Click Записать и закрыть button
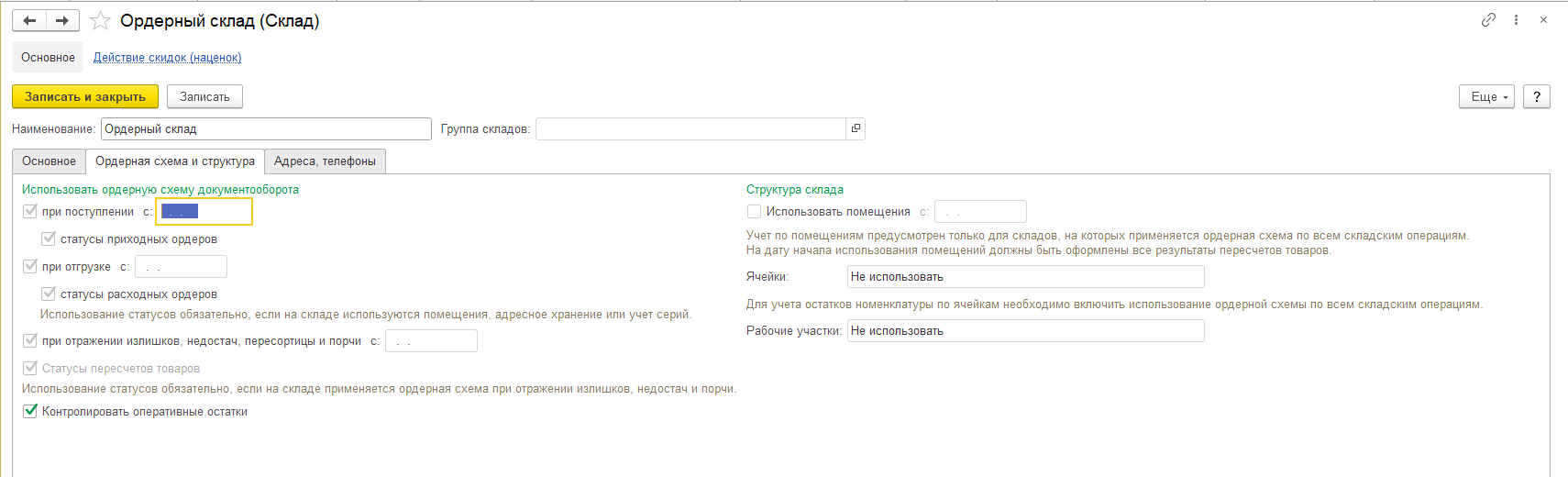Screen dimensions: 1568x477 point(85,96)
